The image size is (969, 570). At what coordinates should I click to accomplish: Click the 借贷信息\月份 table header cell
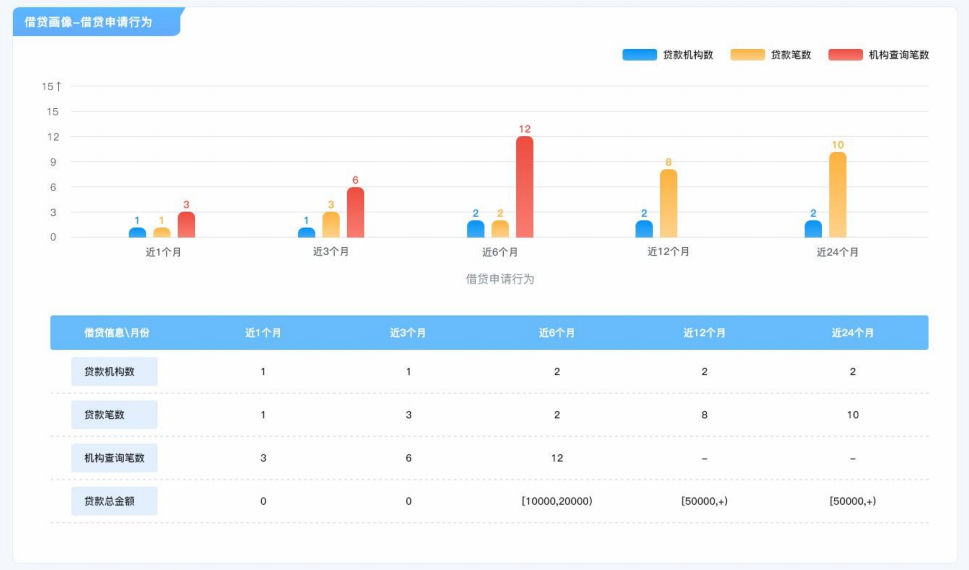click(x=116, y=333)
